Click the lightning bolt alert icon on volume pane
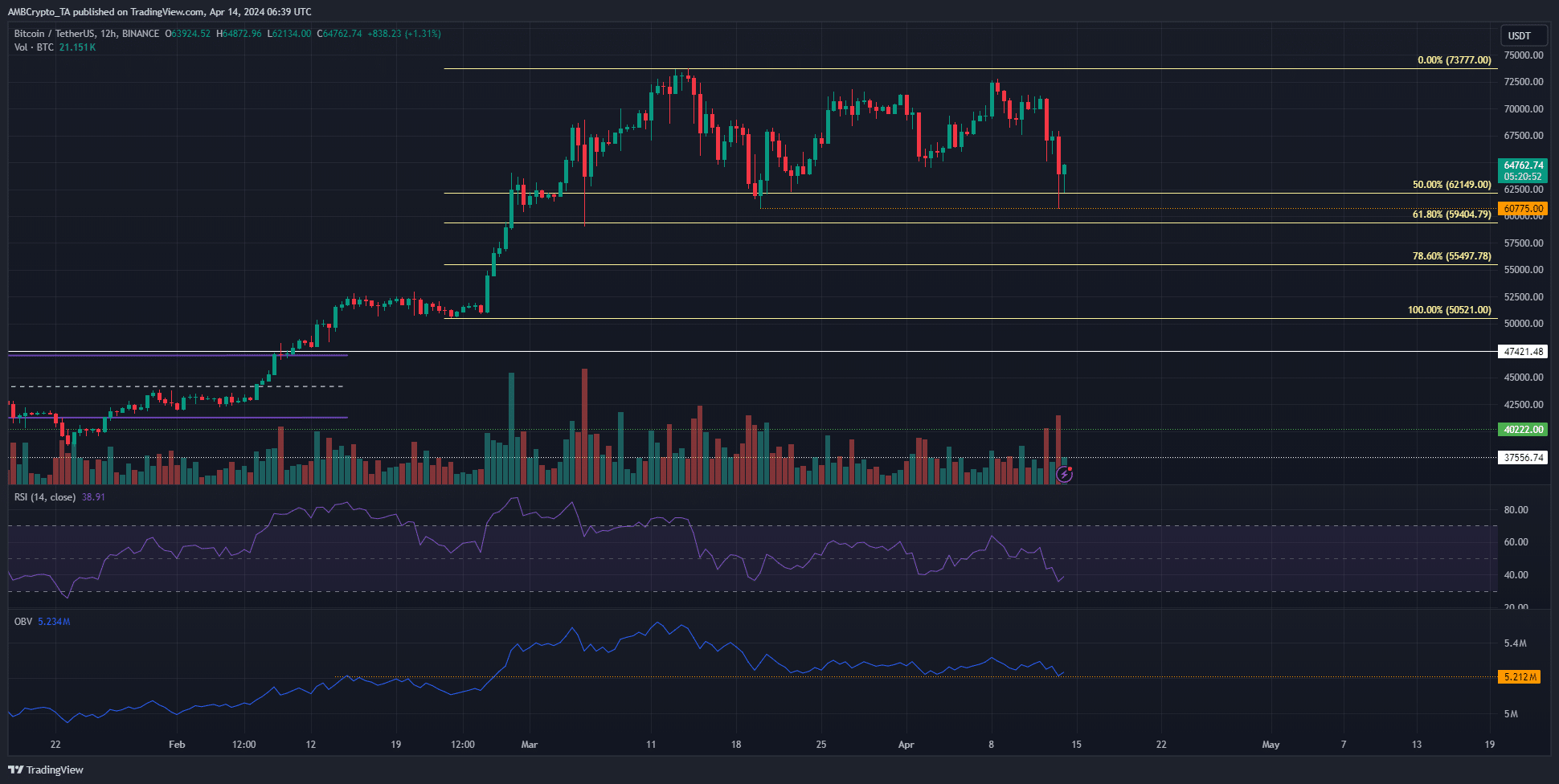Viewport: 1559px width, 784px height. click(x=1064, y=475)
